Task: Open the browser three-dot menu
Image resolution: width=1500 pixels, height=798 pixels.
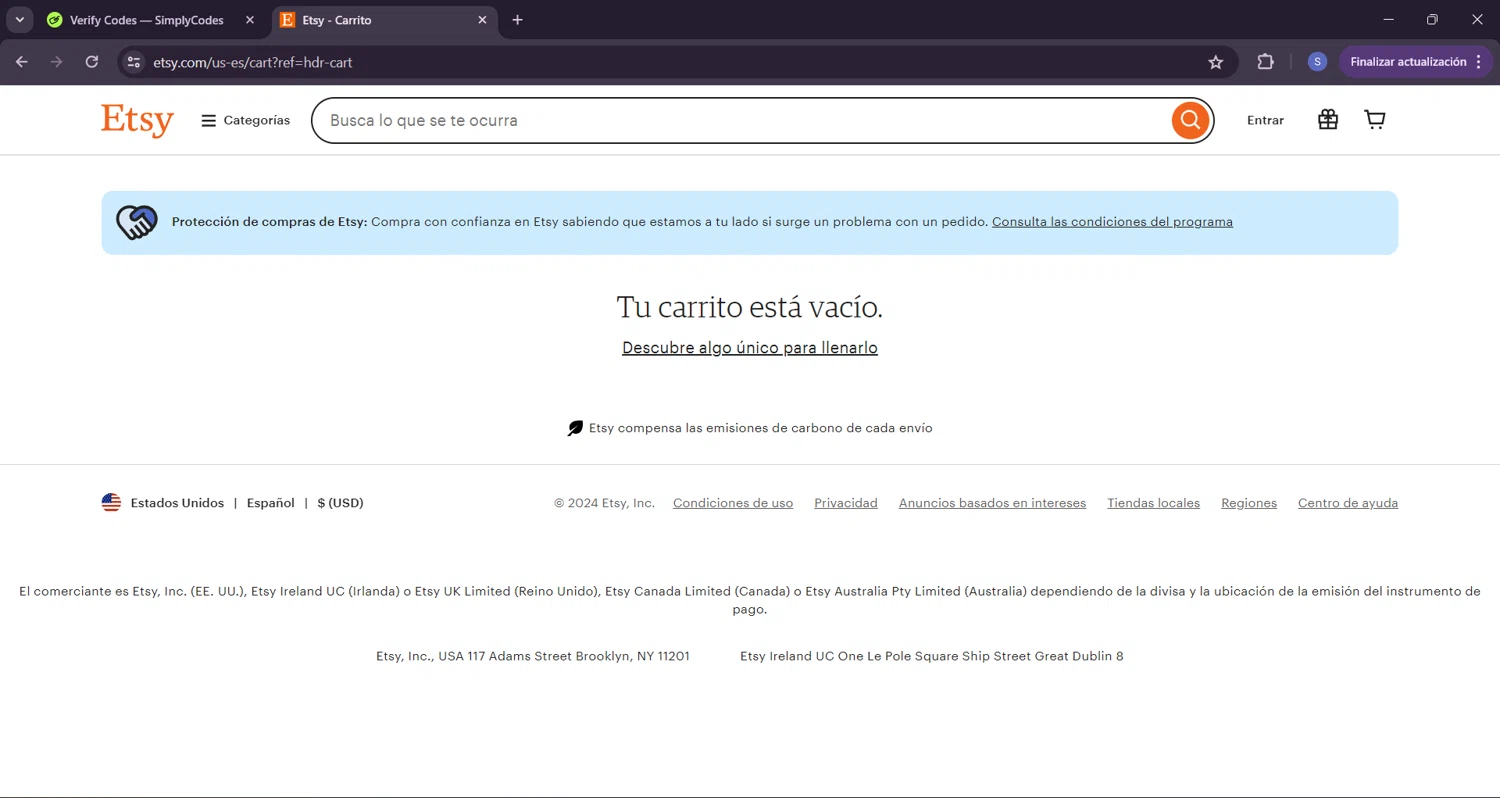Action: (x=1479, y=62)
